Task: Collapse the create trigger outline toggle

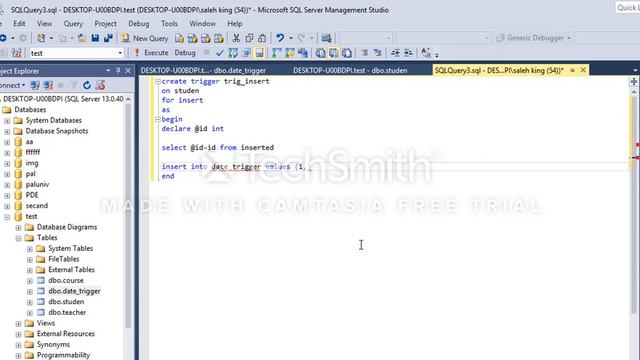Action: click(158, 81)
